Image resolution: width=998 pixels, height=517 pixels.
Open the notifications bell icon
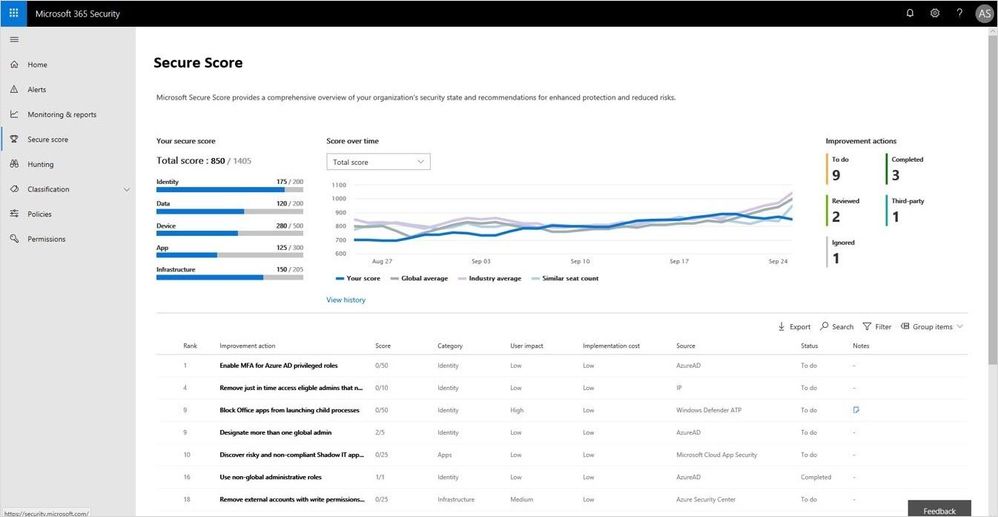(910, 13)
